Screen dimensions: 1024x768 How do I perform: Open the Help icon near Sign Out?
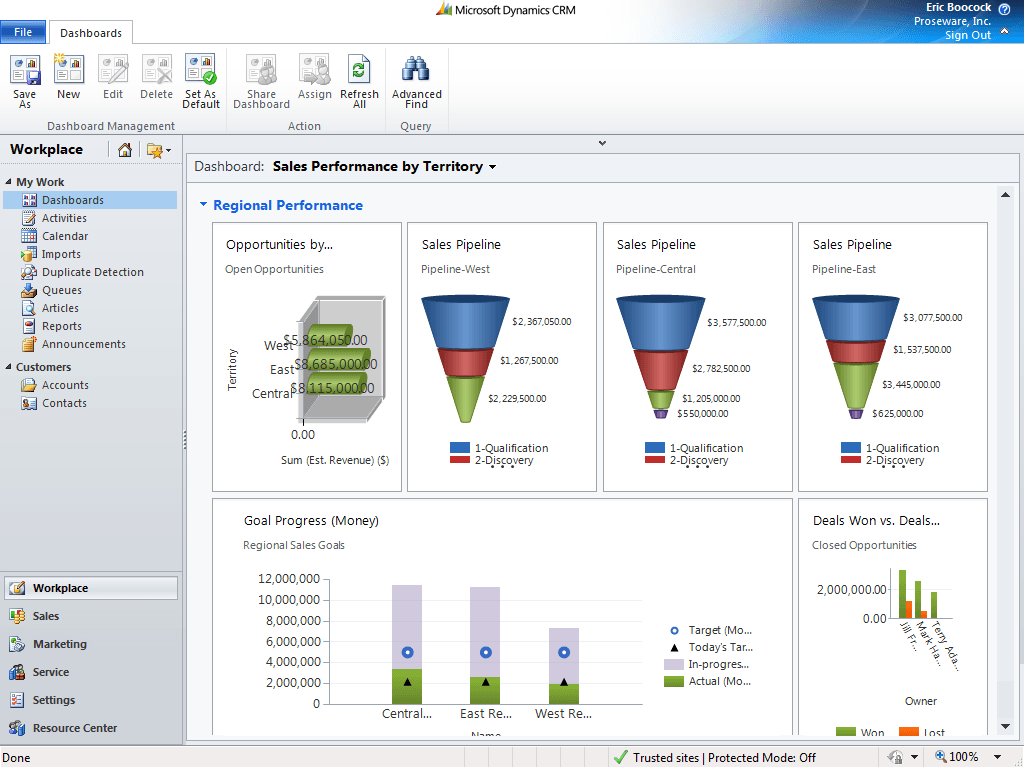[x=1006, y=8]
